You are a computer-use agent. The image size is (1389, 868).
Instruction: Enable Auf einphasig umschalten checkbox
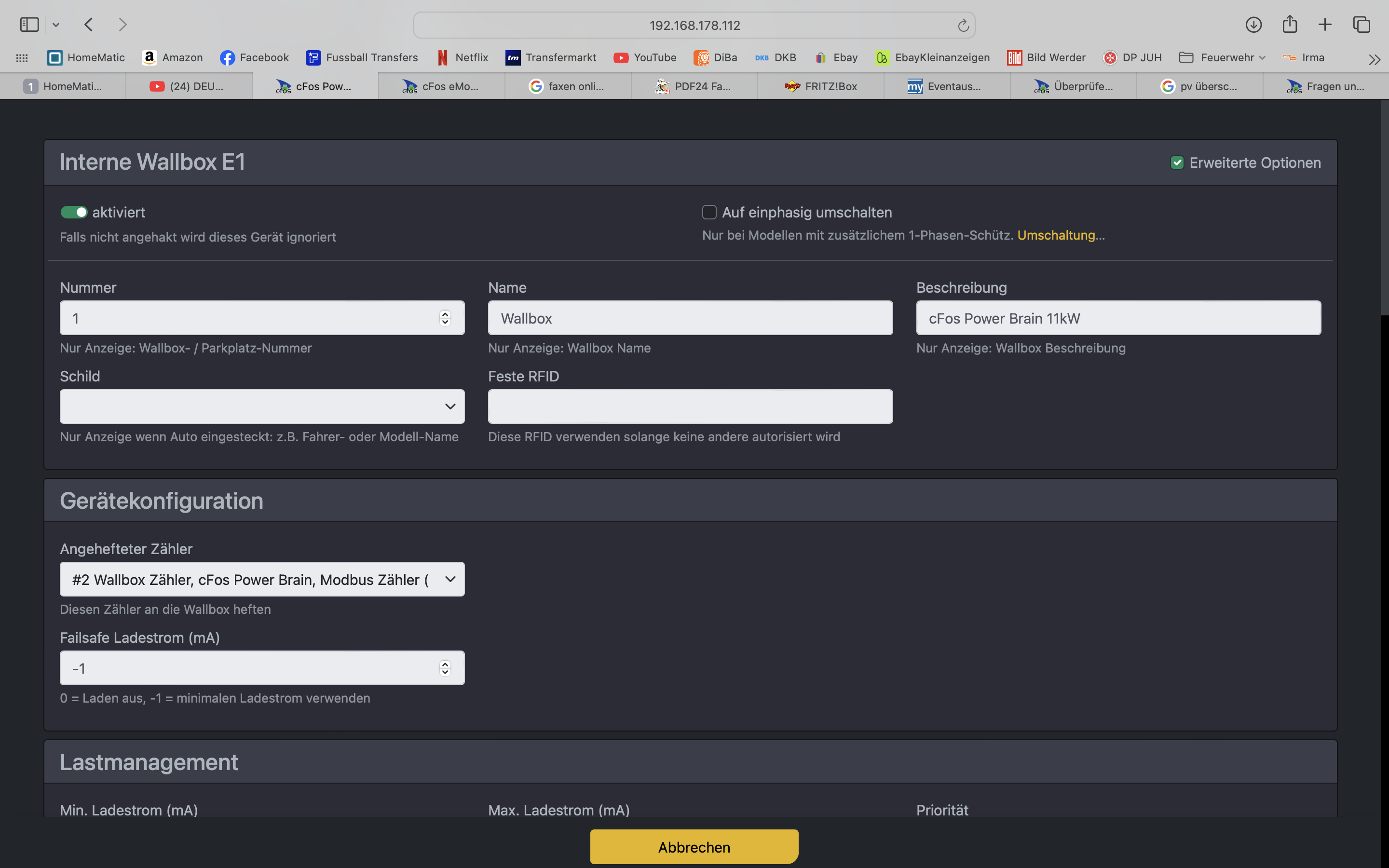[x=709, y=212]
